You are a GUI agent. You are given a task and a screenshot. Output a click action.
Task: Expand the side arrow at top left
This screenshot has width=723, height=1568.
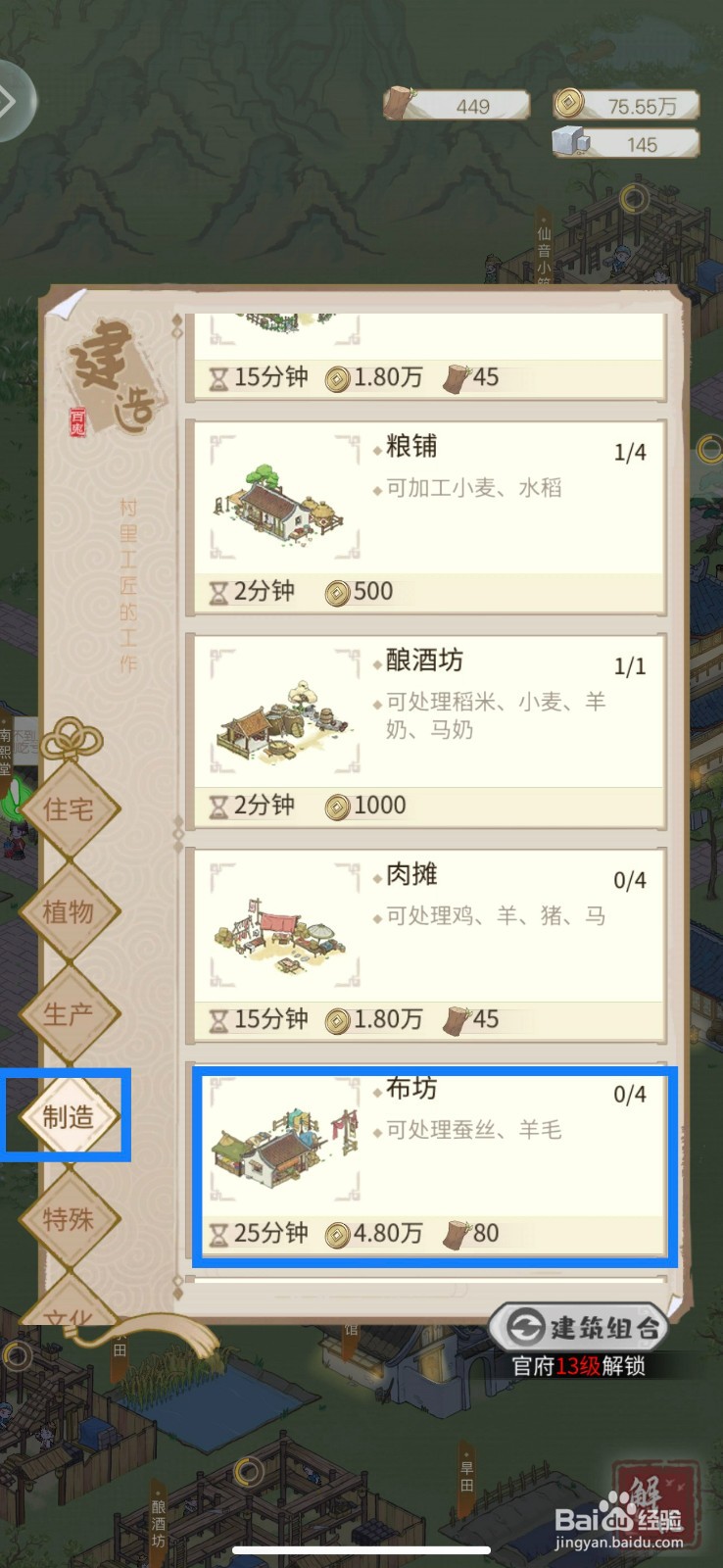[10, 101]
